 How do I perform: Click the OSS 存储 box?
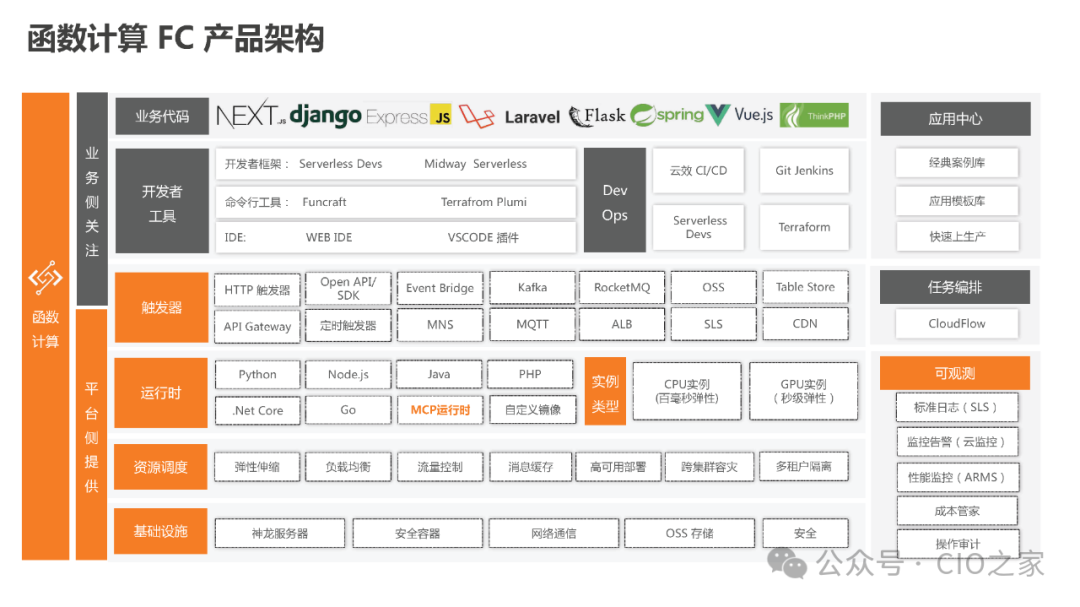pos(689,533)
